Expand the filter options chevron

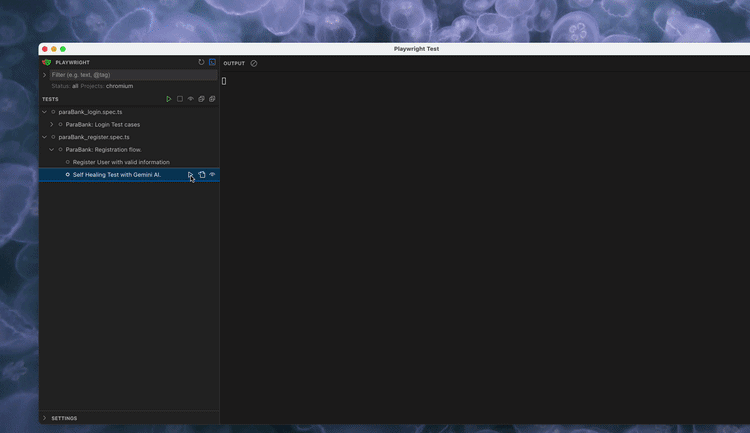click(44, 75)
